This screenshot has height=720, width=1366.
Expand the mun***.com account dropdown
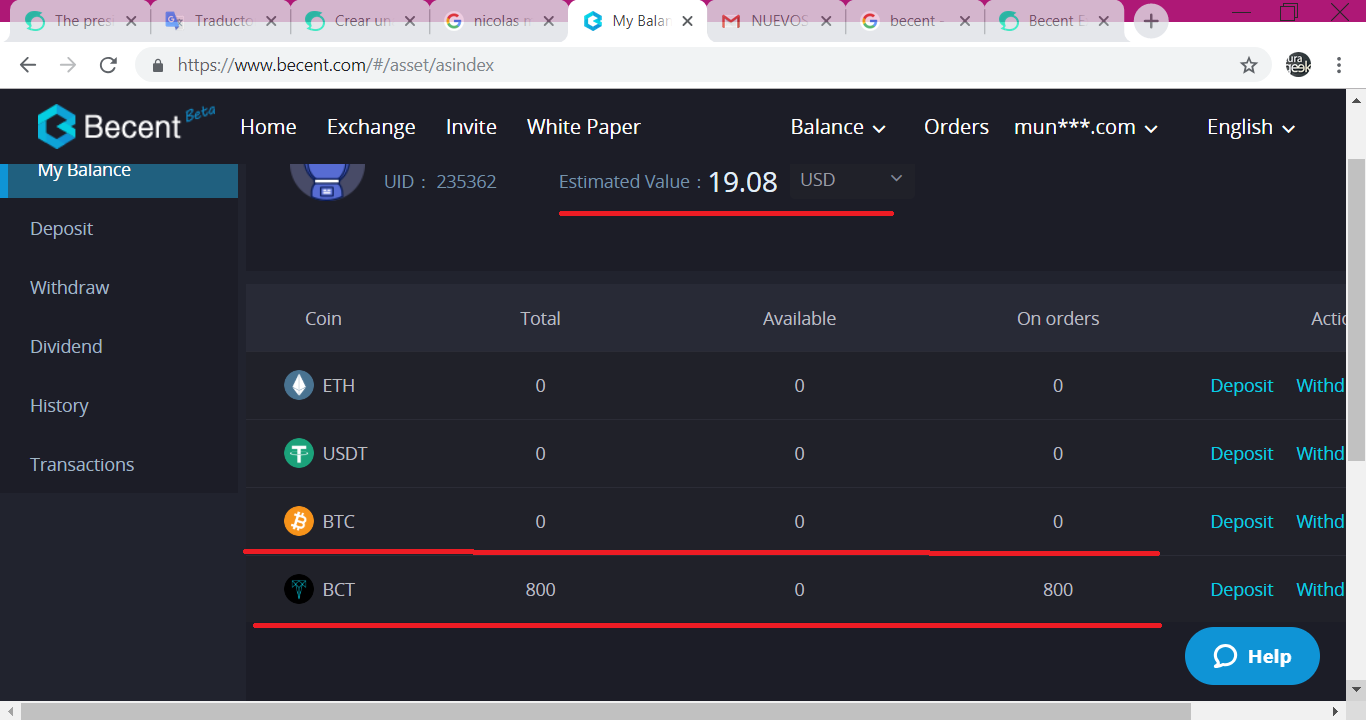pos(1086,127)
